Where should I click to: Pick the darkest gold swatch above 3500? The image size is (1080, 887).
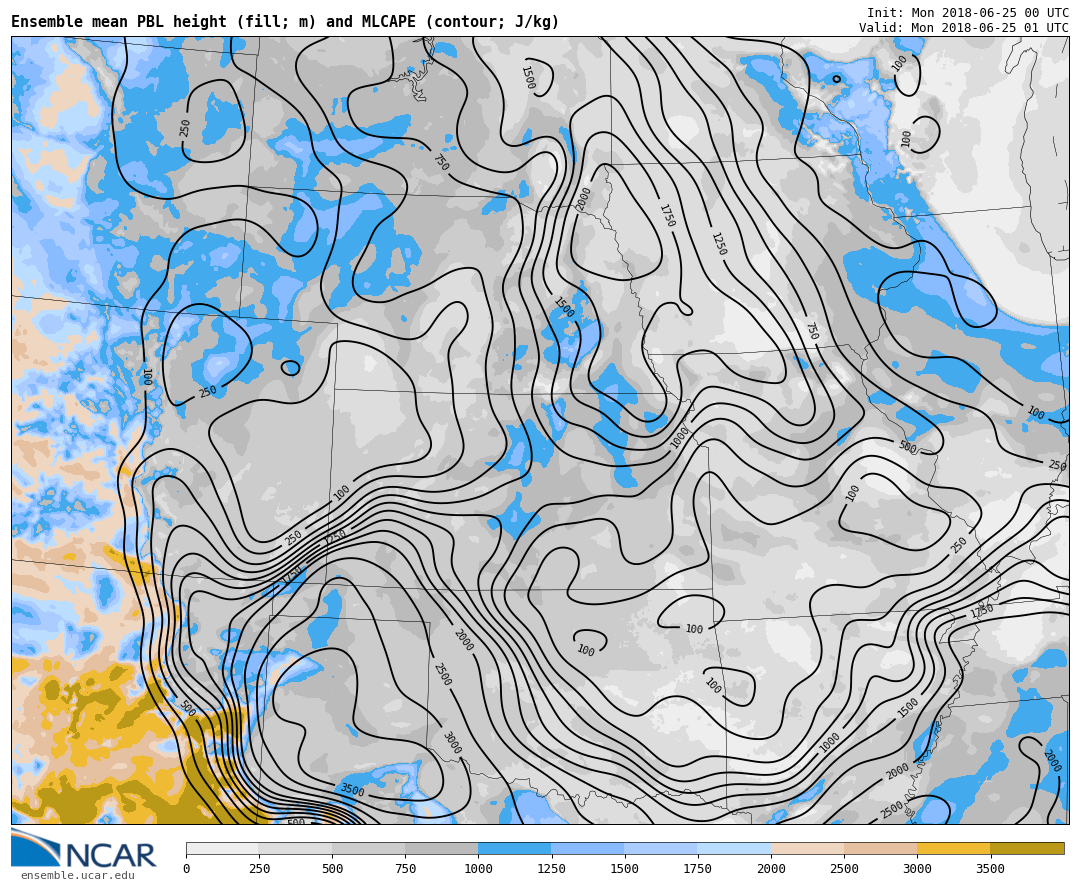point(1027,848)
